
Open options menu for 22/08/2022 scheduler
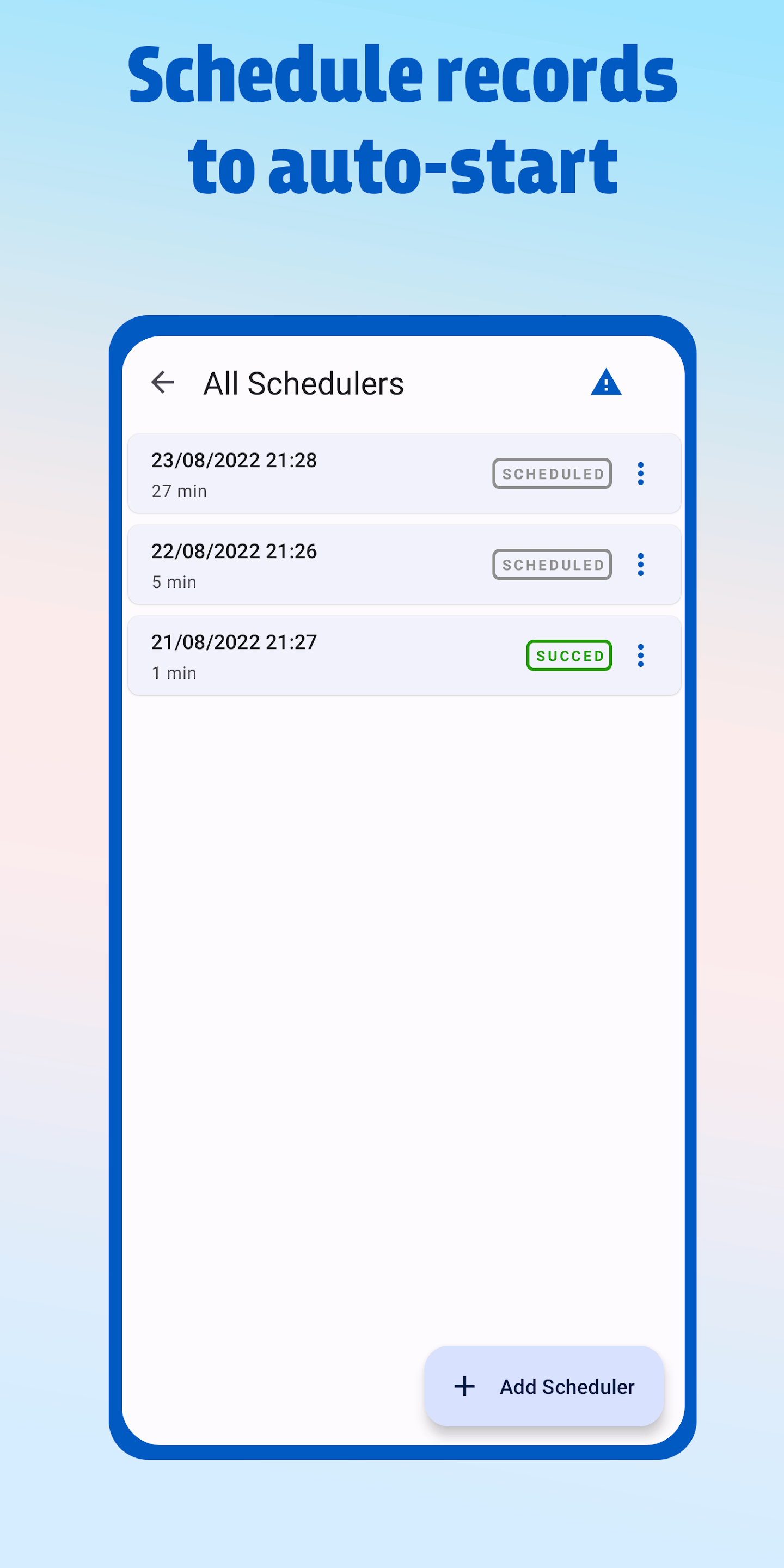640,565
